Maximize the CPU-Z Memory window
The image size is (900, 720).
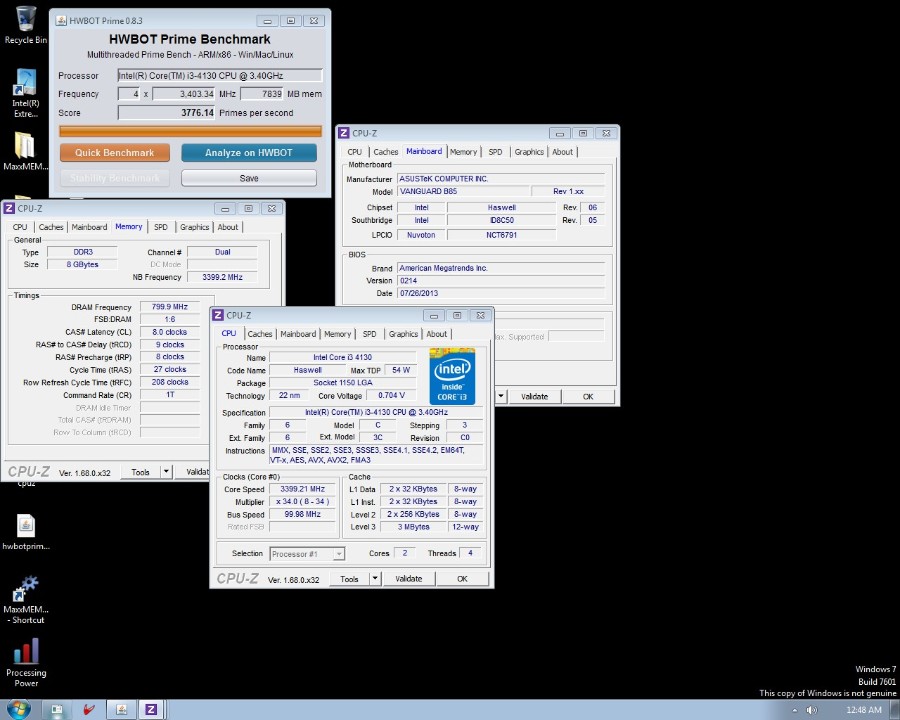point(249,208)
